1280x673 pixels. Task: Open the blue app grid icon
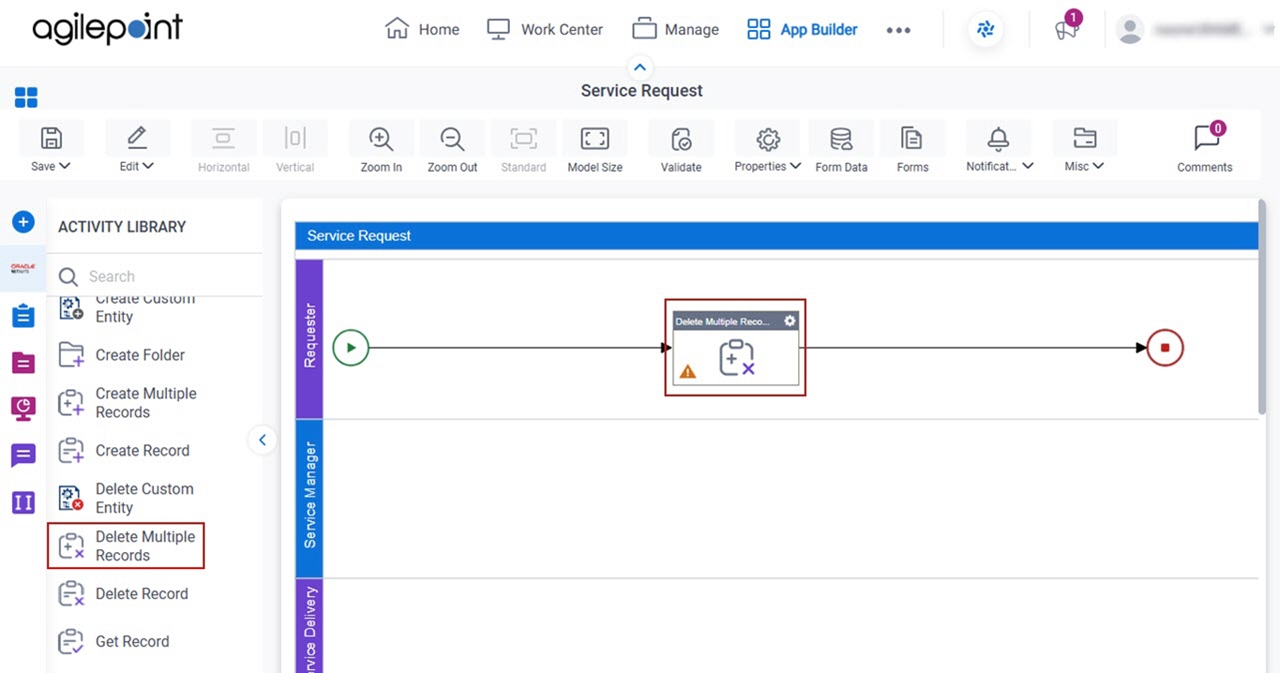click(x=26, y=97)
